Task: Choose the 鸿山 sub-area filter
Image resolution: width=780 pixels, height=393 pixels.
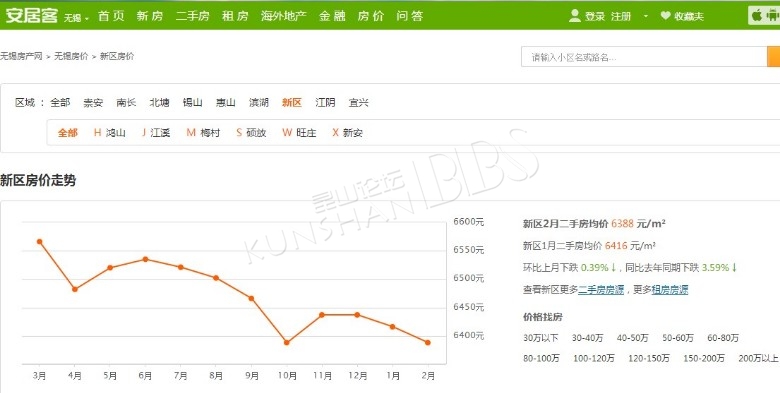Action: click(109, 133)
